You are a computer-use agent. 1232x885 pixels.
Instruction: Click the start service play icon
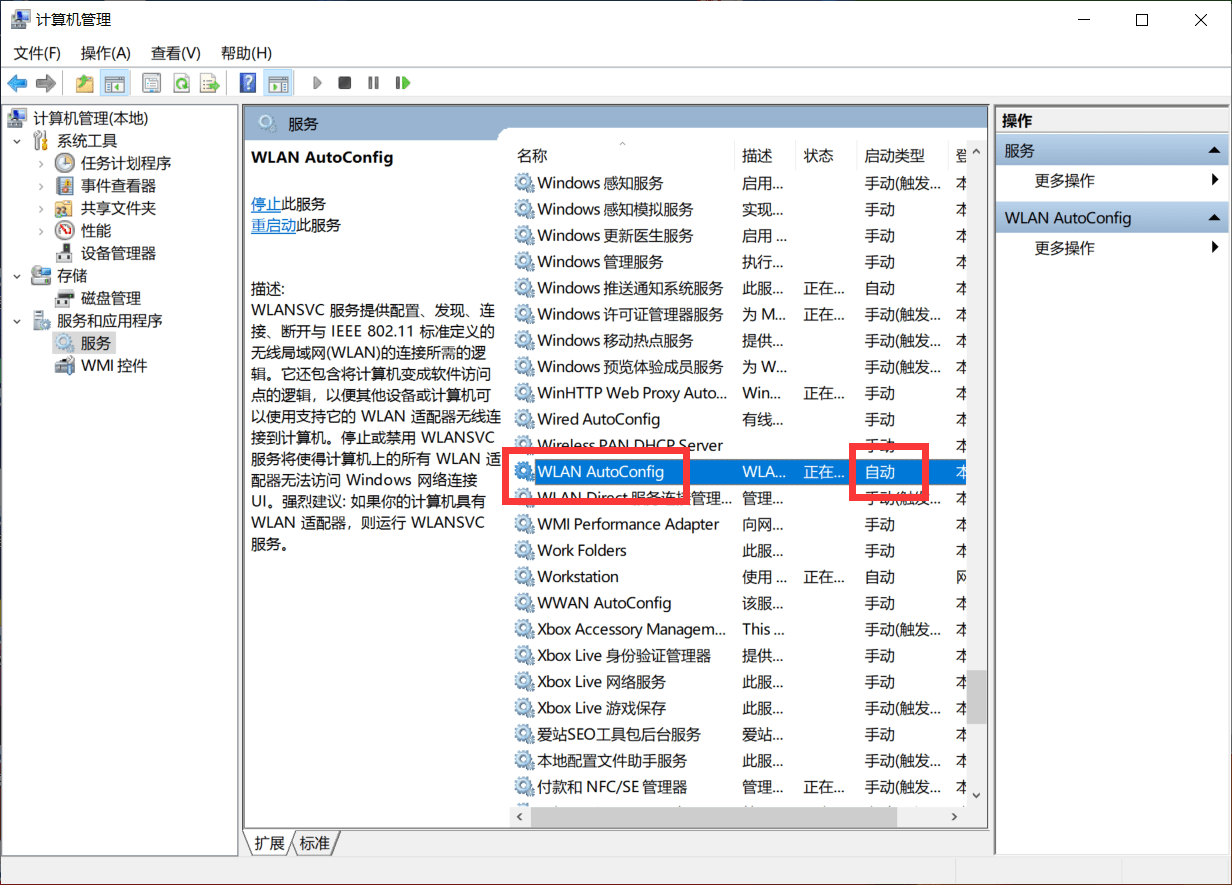(317, 82)
